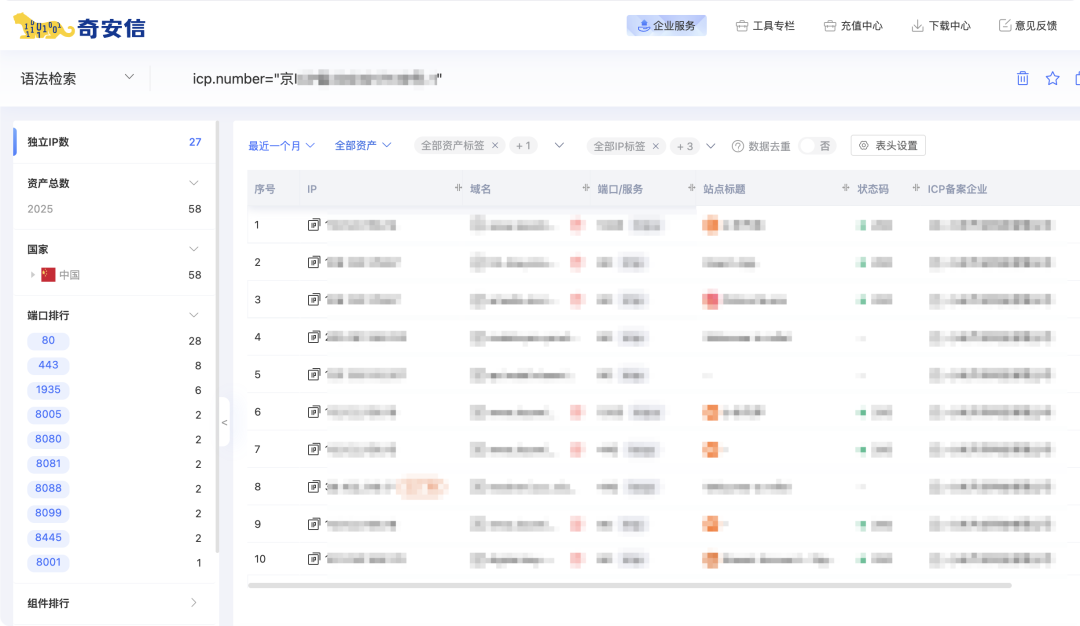Click the 数据去重 help question icon
The image size is (1080, 626).
(738, 146)
